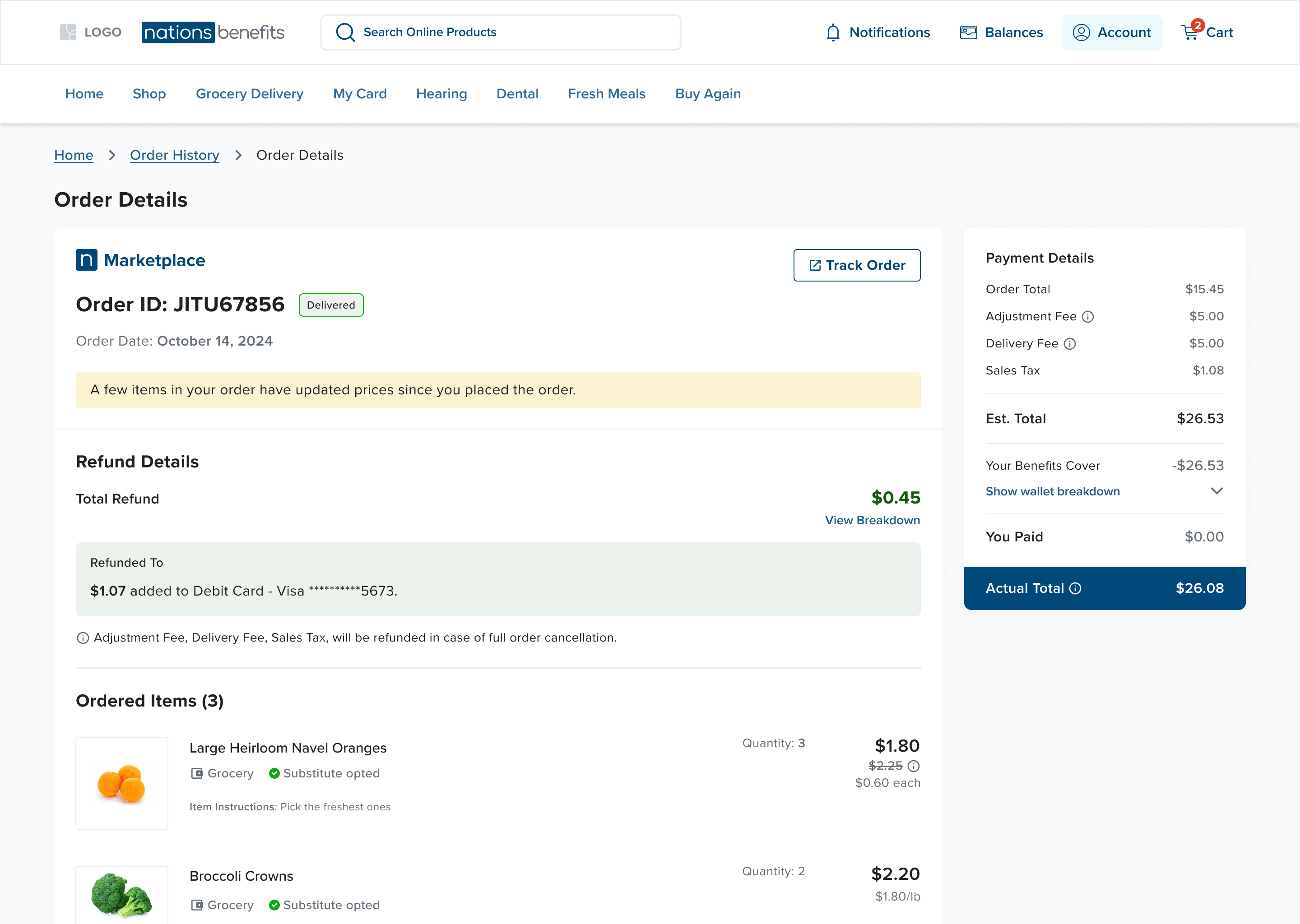Open the Account profile icon
This screenshot has height=924, width=1300.
coord(1082,32)
